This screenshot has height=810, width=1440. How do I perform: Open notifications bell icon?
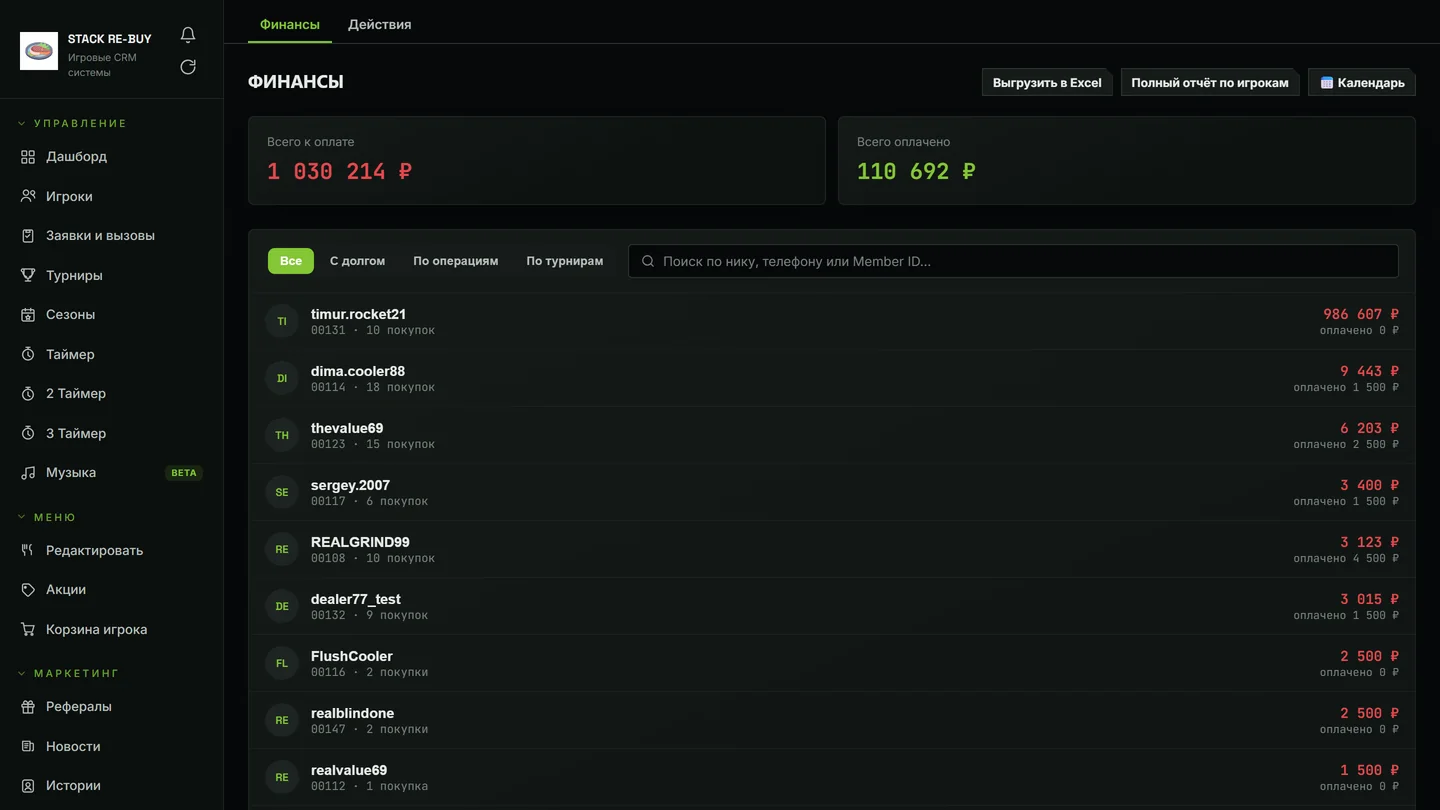point(188,35)
